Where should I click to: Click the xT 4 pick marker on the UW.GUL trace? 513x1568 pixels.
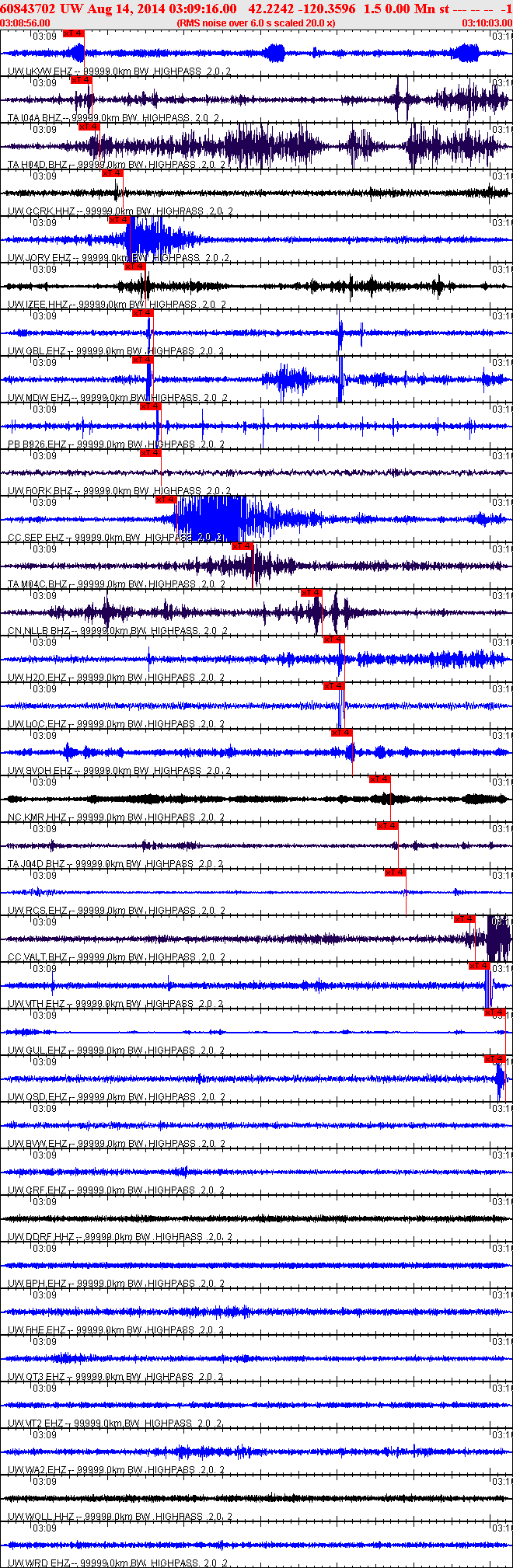tap(495, 1012)
